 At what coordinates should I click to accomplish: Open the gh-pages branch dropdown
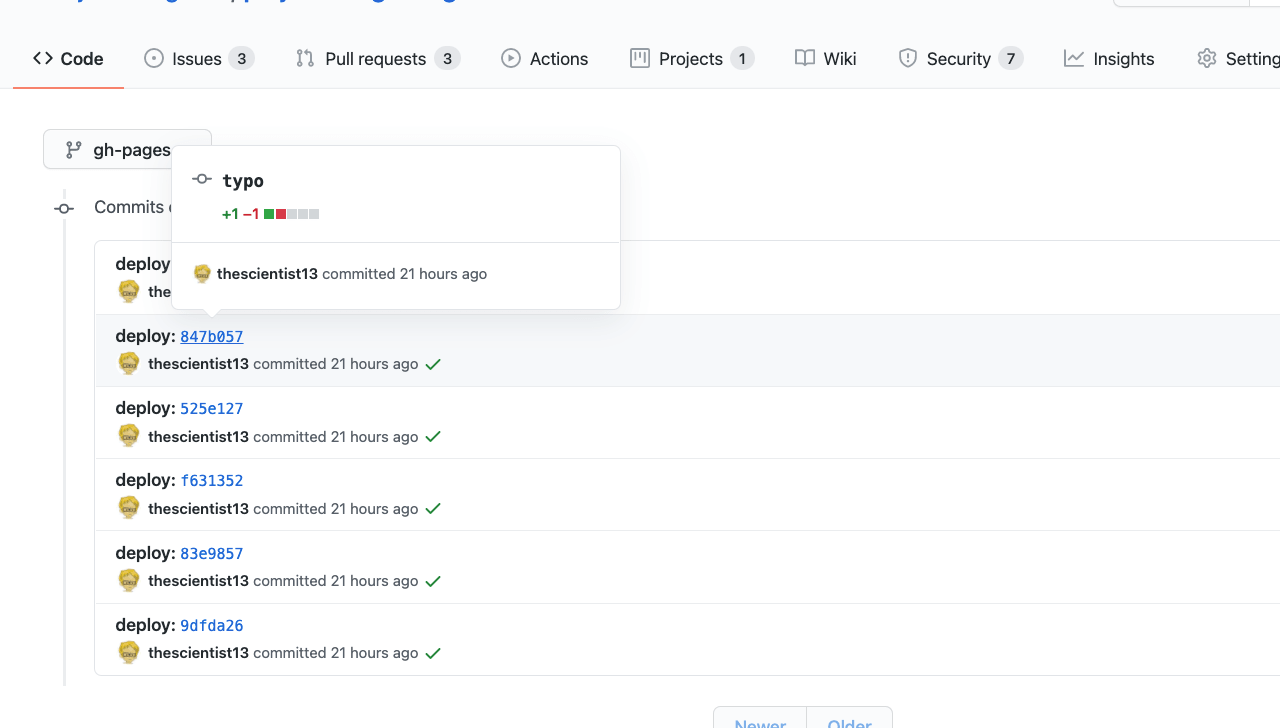pyautogui.click(x=127, y=149)
